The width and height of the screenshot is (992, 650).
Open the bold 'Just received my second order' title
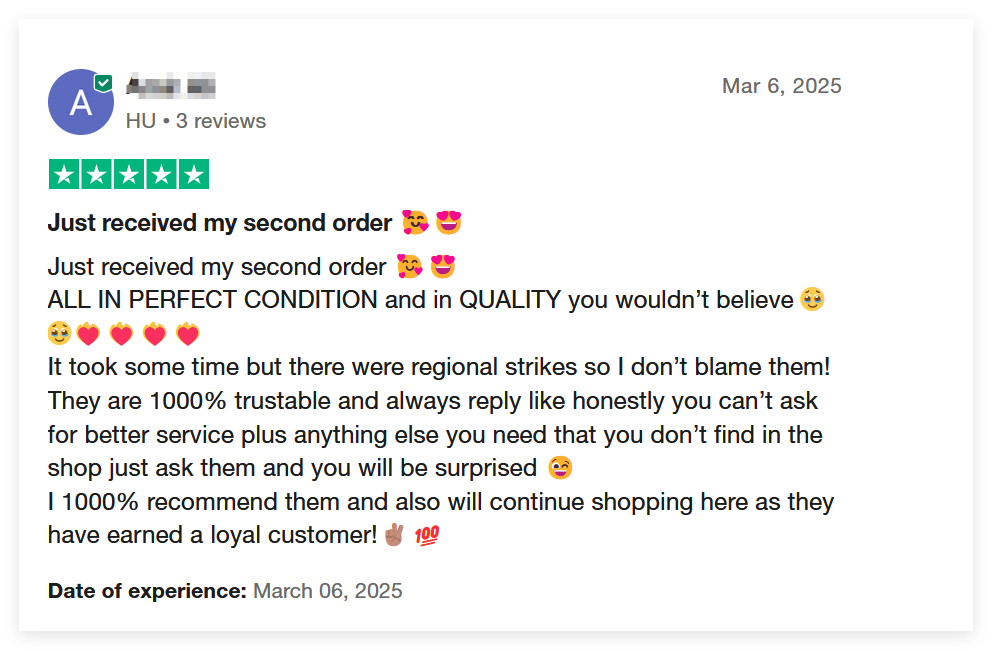[220, 223]
